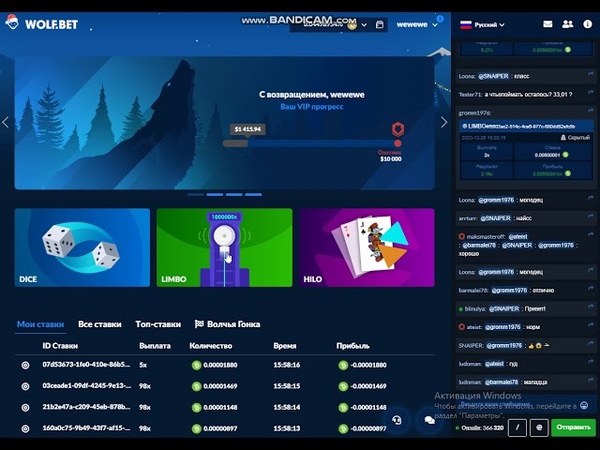
Task: Open the info circle icon in chat header
Action: (588, 24)
